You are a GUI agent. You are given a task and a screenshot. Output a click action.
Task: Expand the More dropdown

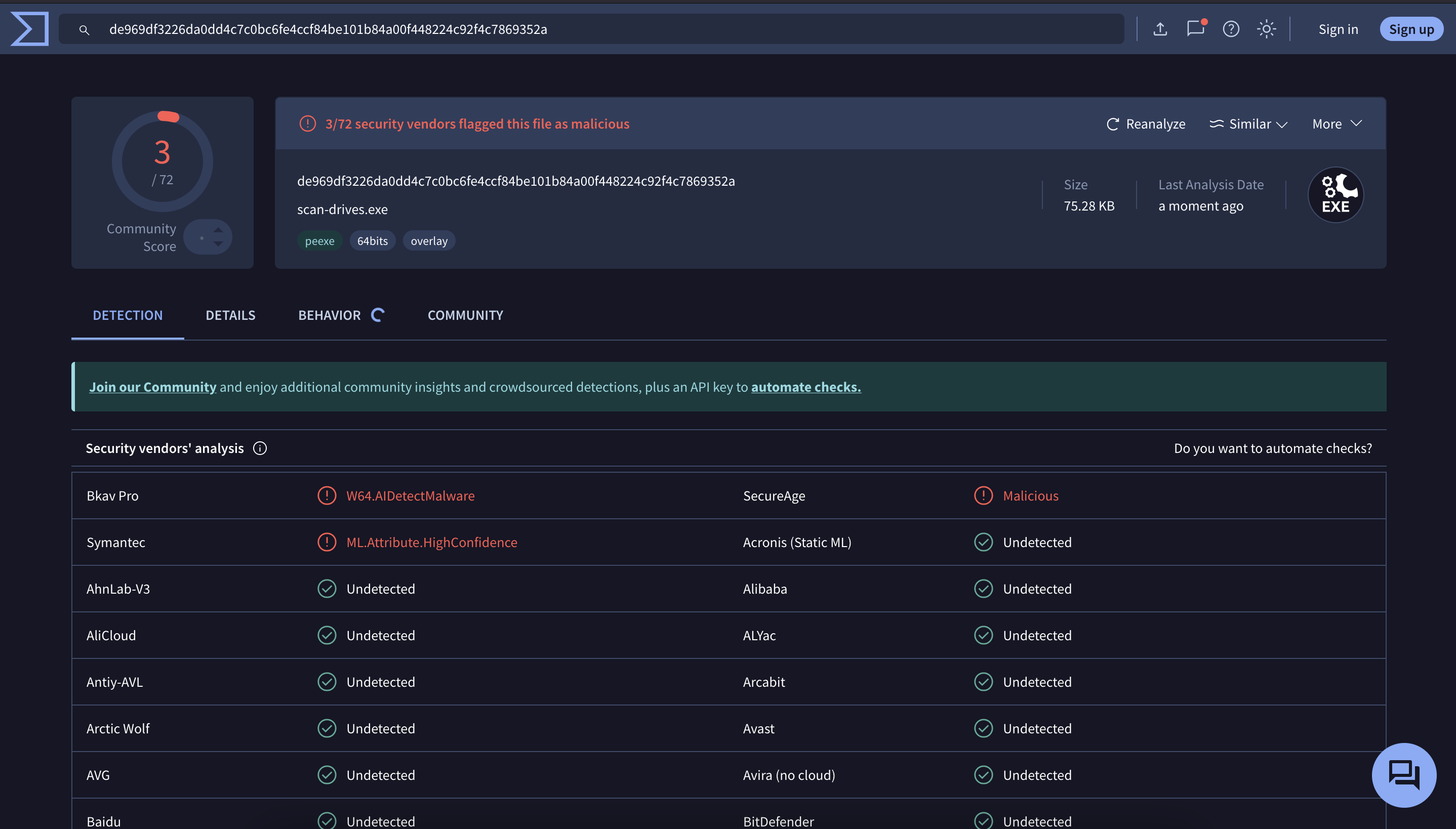1337,123
